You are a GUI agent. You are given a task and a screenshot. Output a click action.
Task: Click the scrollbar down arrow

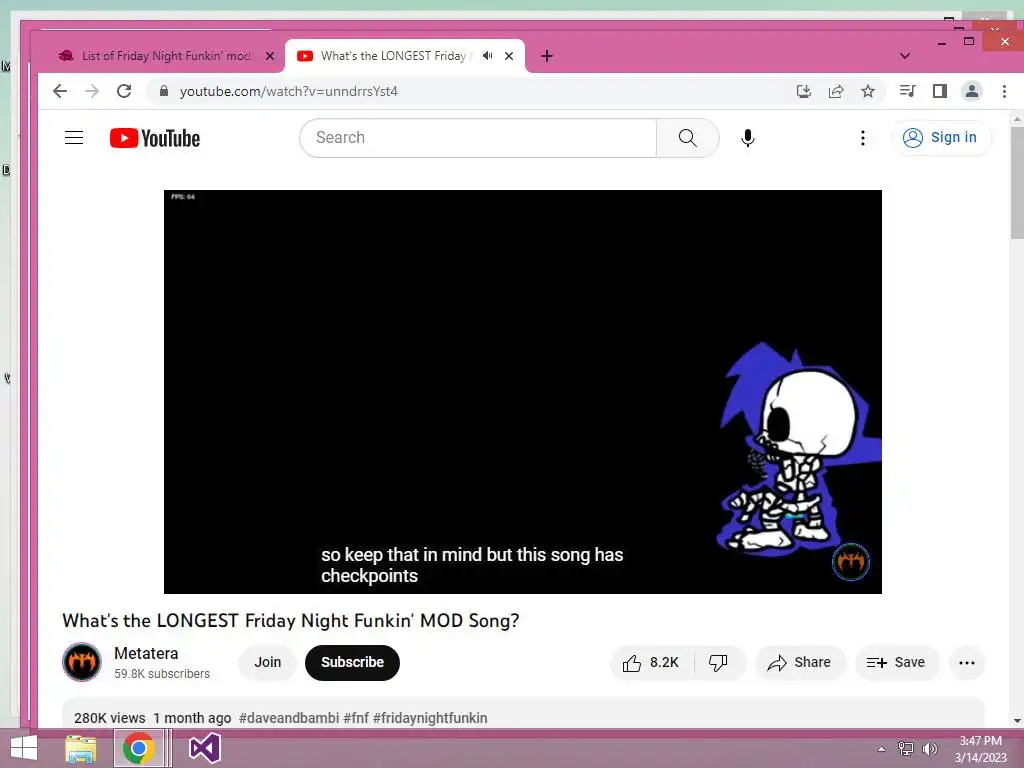click(1017, 721)
